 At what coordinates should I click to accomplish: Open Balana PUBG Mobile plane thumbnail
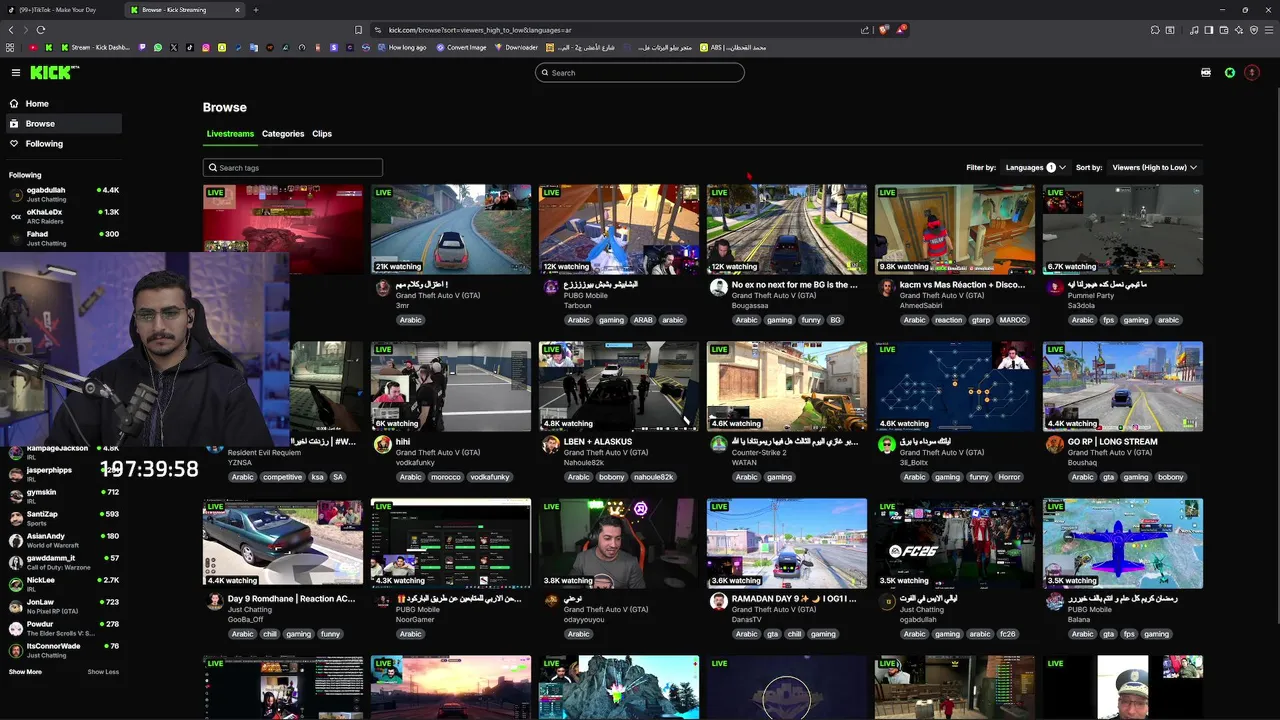pos(1123,543)
